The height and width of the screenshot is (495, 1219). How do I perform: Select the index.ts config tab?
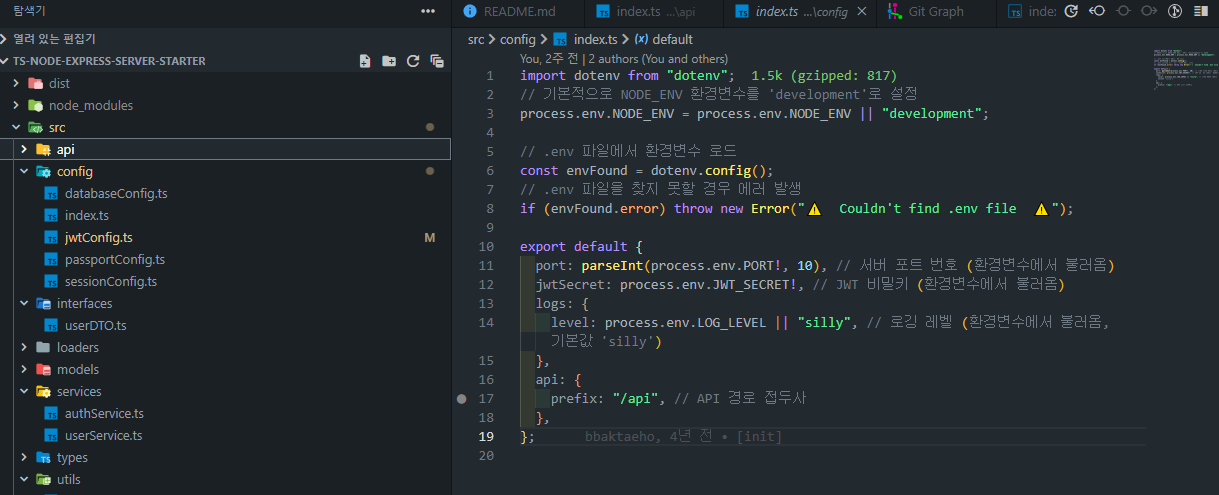coord(800,12)
